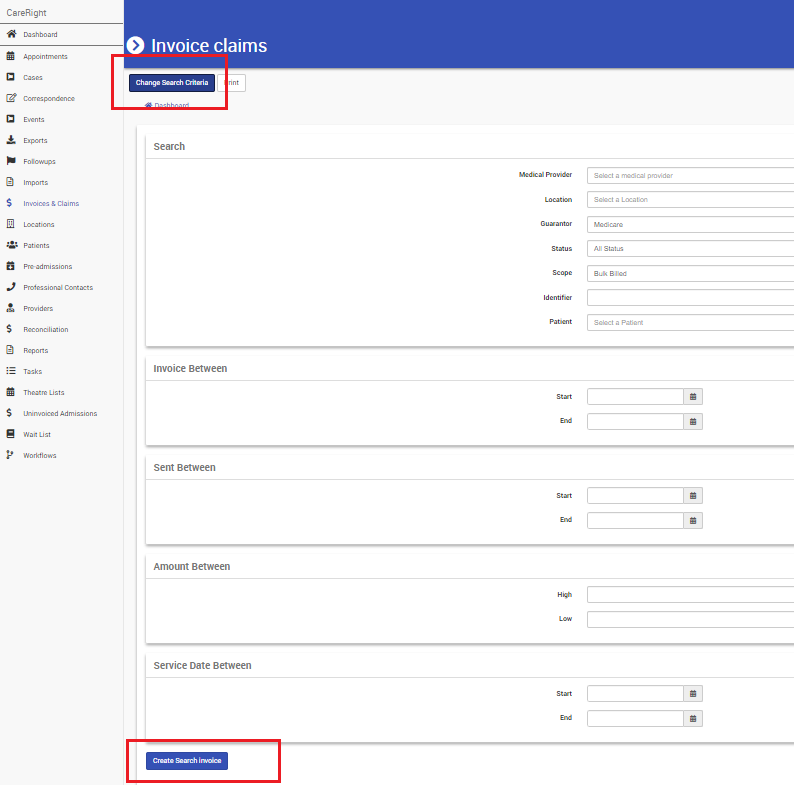Open Wait List in the sidebar
Viewport: 794px width, 785px height.
[x=37, y=435]
